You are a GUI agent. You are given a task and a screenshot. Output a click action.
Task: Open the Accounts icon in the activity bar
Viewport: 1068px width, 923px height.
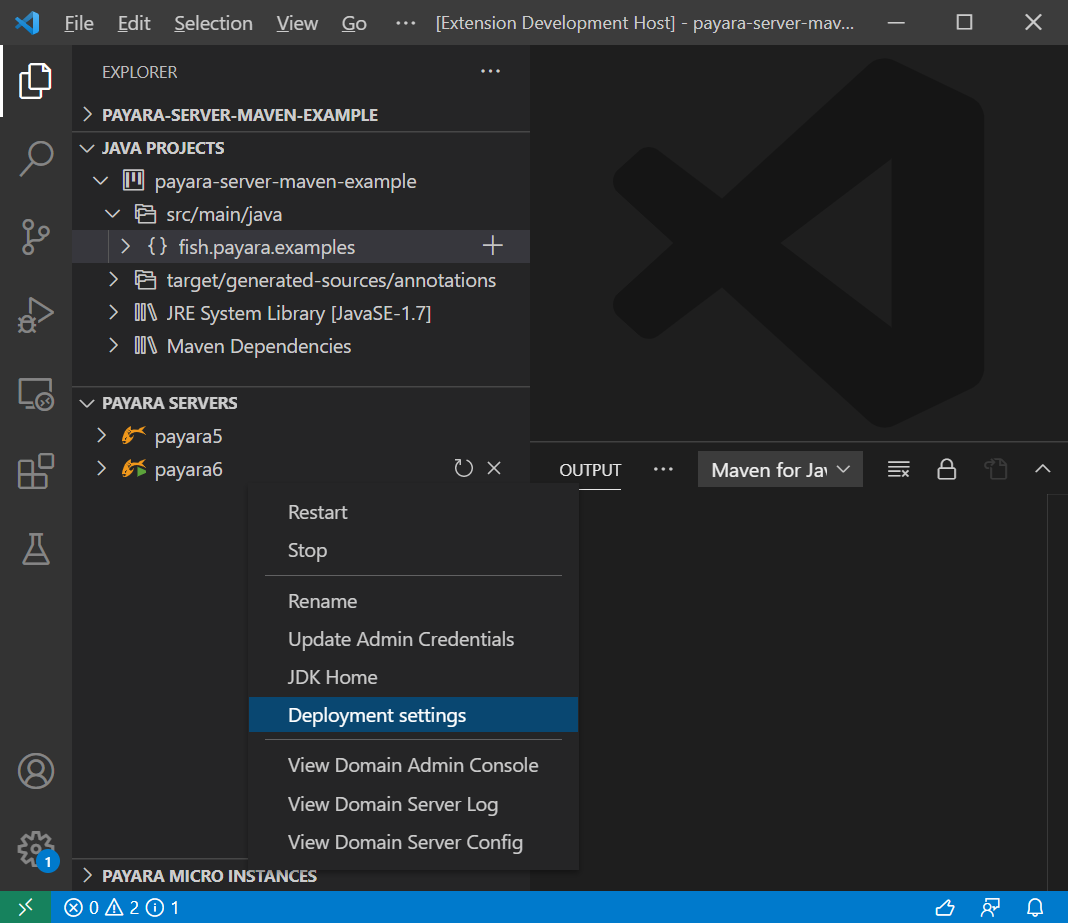36,771
